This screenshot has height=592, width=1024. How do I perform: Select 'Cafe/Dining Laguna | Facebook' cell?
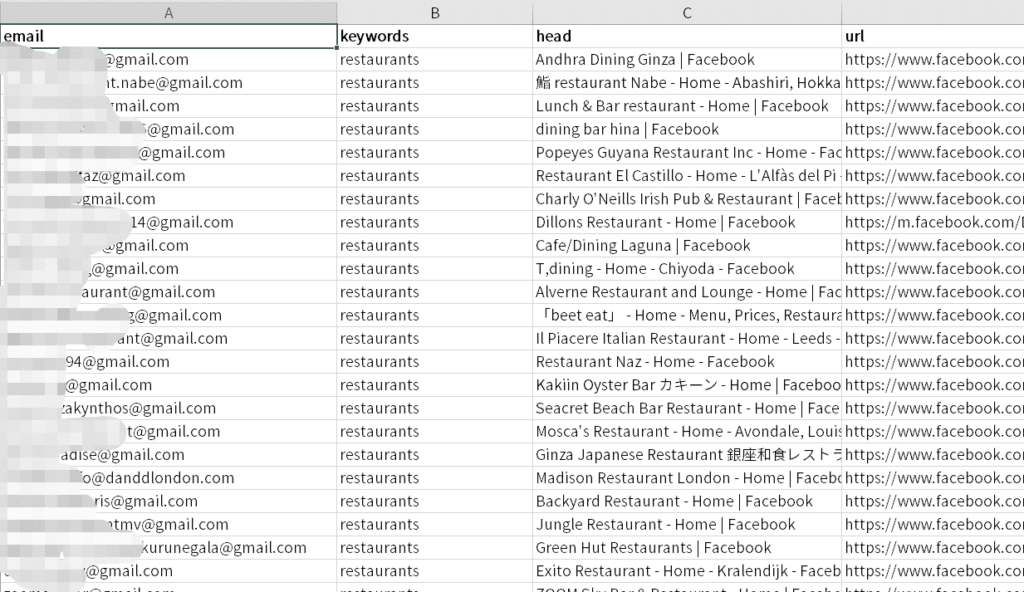(x=687, y=246)
